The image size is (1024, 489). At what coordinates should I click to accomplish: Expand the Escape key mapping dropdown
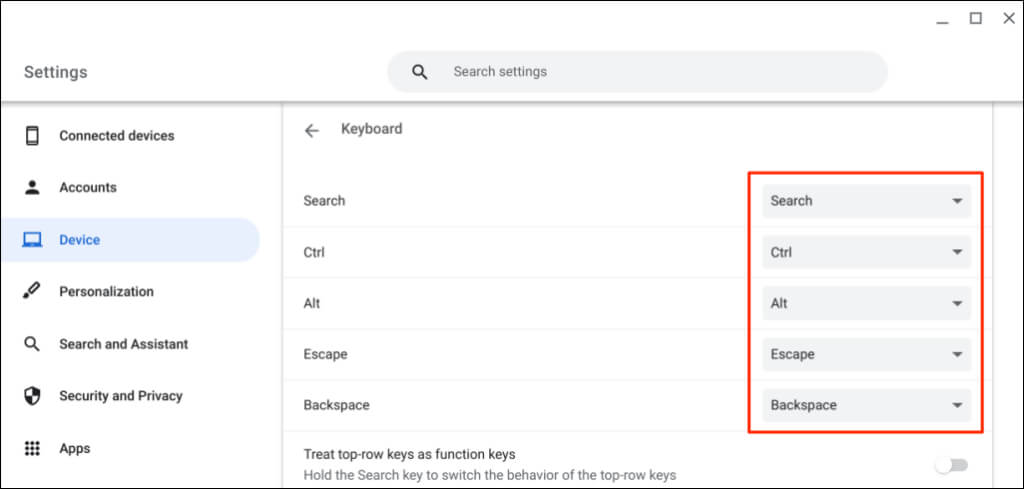point(866,354)
